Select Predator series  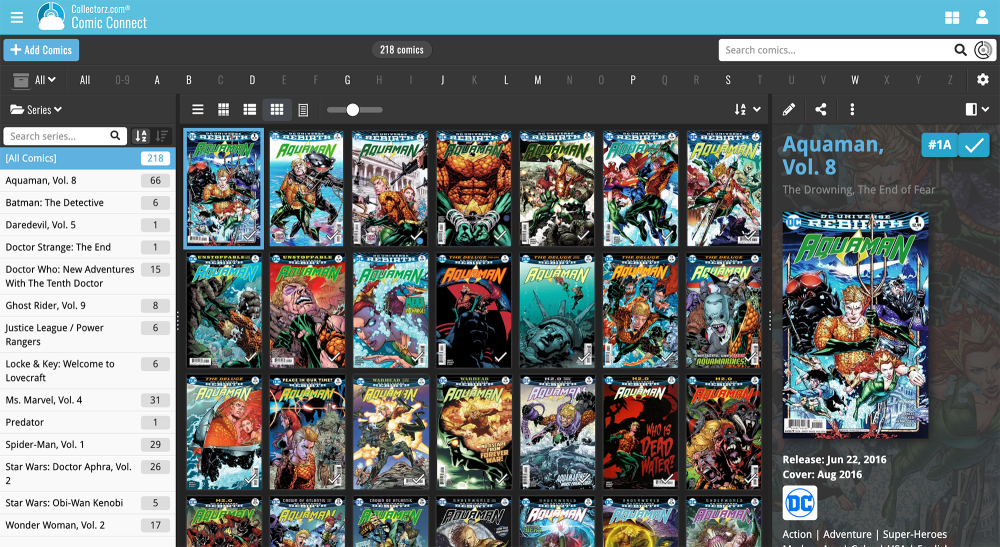click(x=87, y=423)
